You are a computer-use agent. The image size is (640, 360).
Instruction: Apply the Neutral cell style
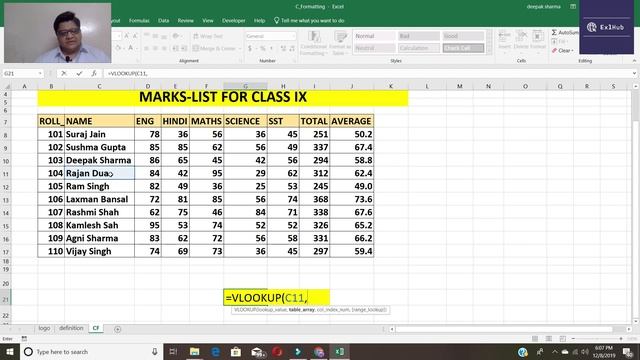click(374, 48)
